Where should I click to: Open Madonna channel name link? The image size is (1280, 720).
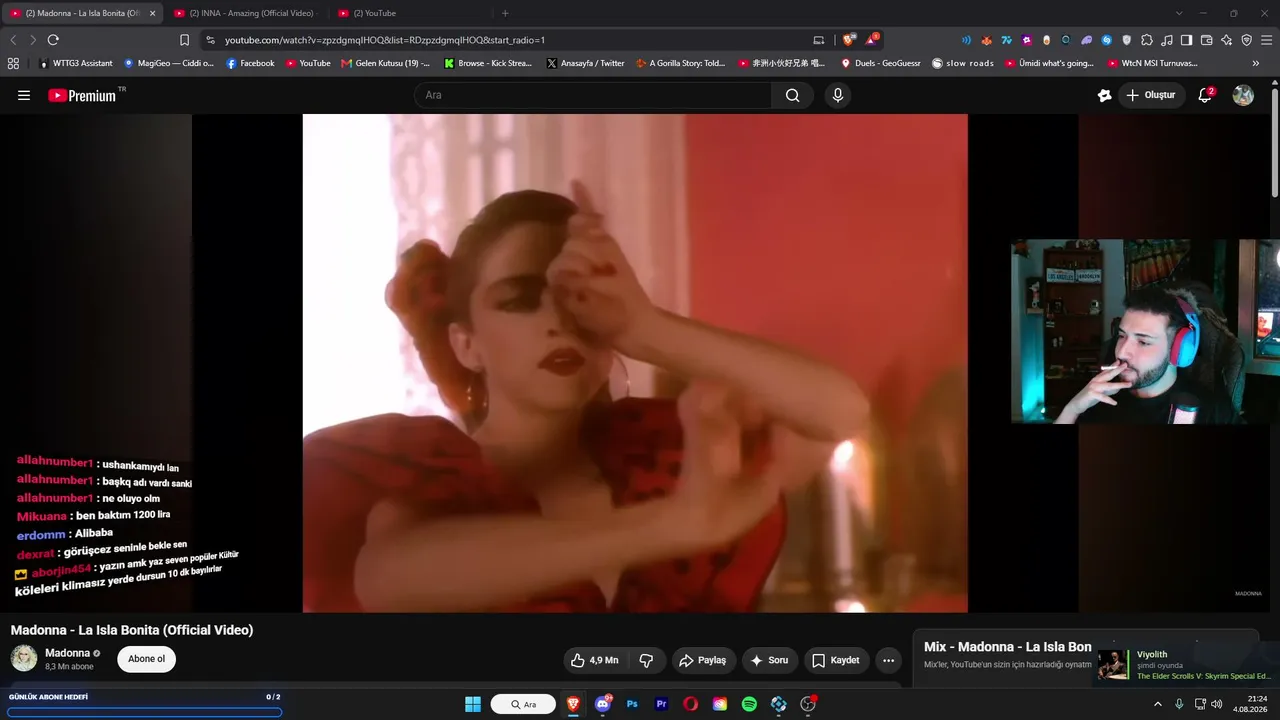click(67, 653)
